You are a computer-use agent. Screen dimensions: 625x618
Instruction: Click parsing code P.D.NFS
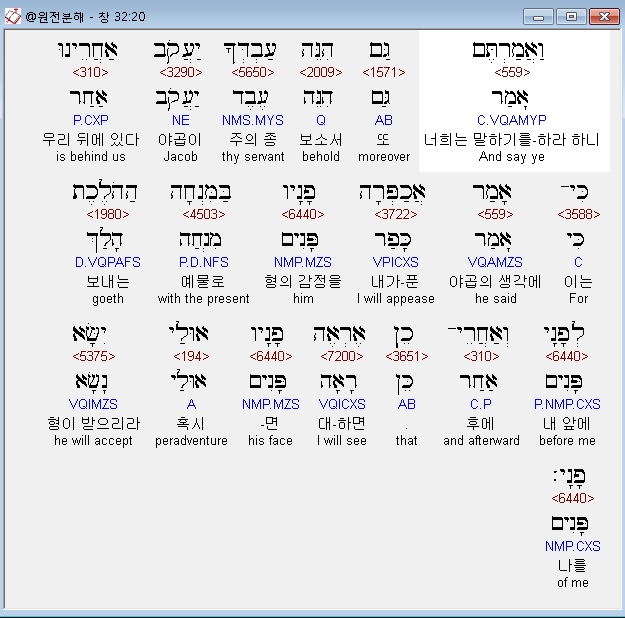click(x=204, y=262)
